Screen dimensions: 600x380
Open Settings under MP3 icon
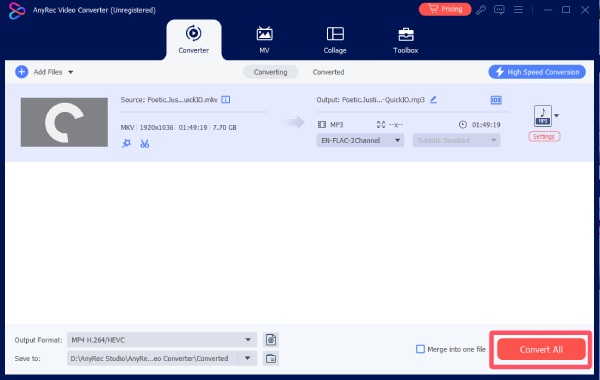pos(544,137)
